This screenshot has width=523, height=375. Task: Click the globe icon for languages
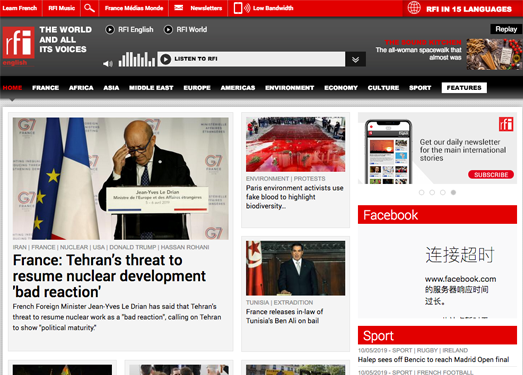coord(414,8)
